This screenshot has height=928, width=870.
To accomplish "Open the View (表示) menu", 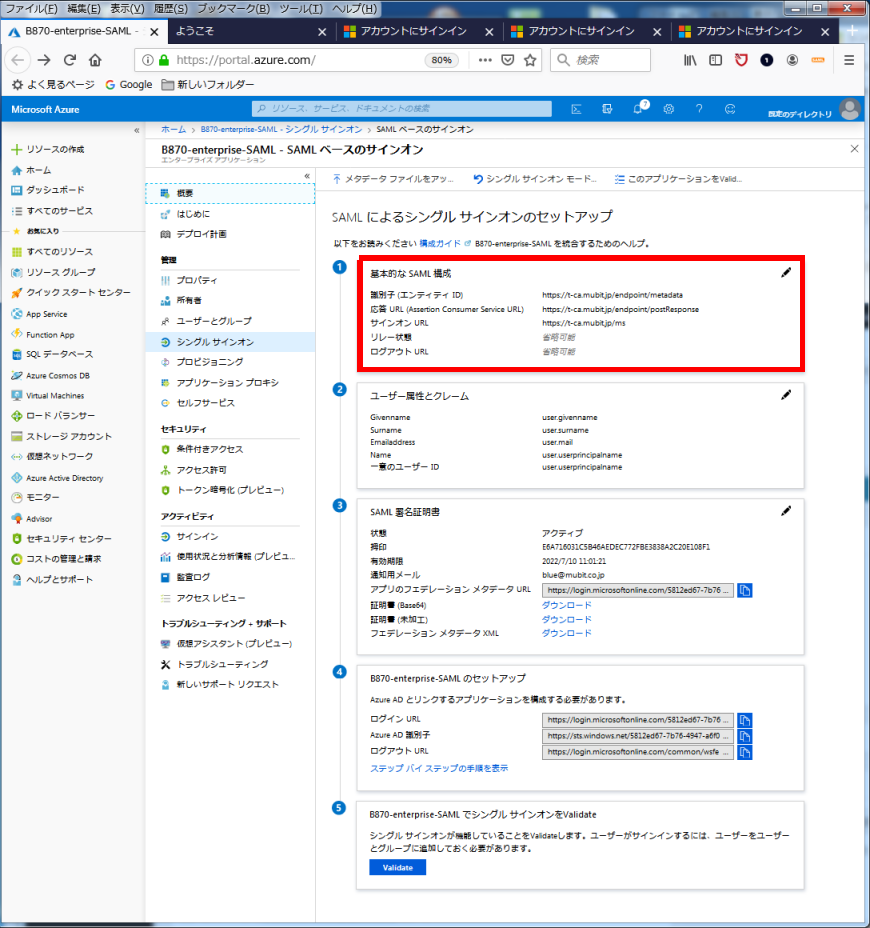I will (127, 8).
